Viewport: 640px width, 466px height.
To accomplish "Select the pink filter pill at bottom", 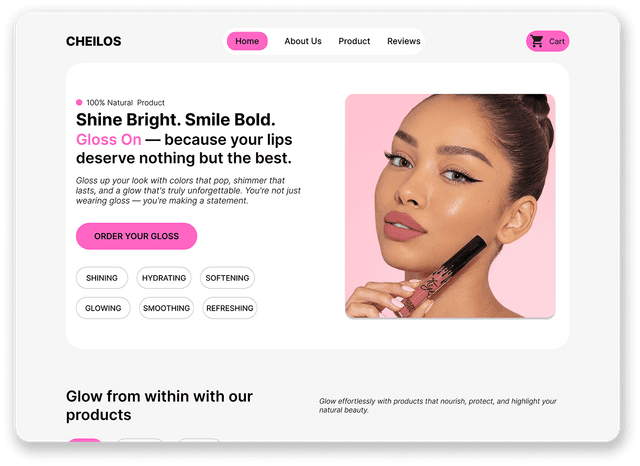I will [84, 440].
